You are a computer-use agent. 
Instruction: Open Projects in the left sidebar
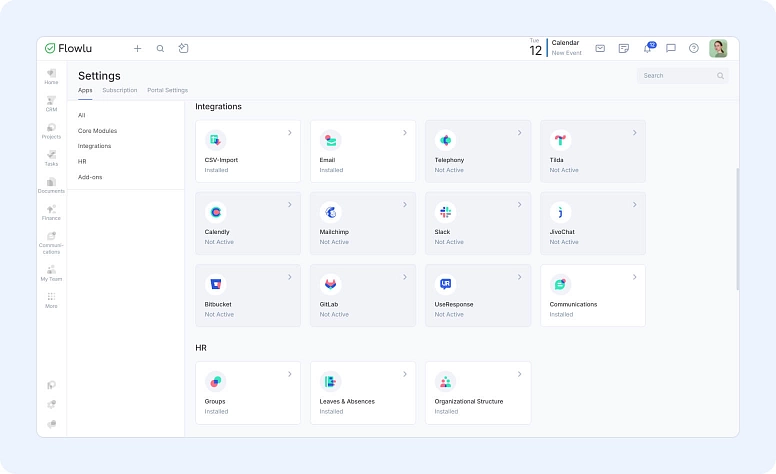pos(51,131)
